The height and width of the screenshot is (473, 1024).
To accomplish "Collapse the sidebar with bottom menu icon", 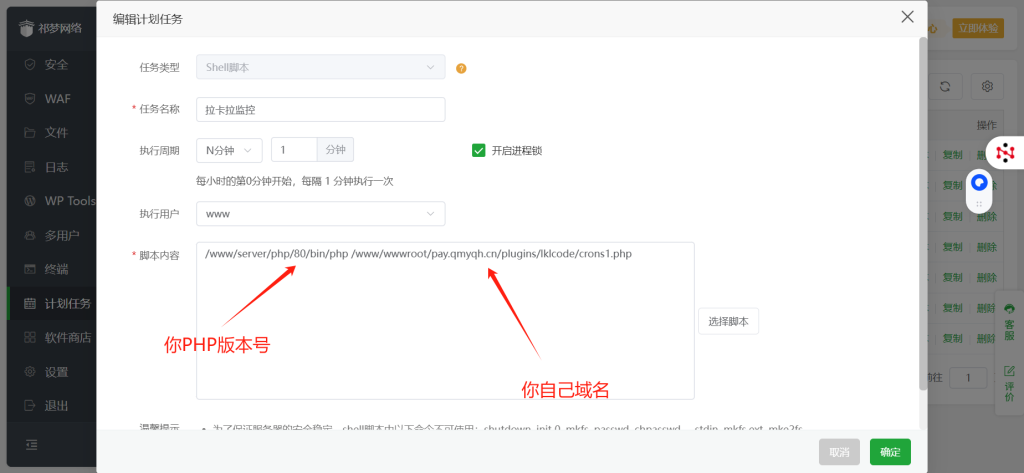I will click(x=31, y=444).
